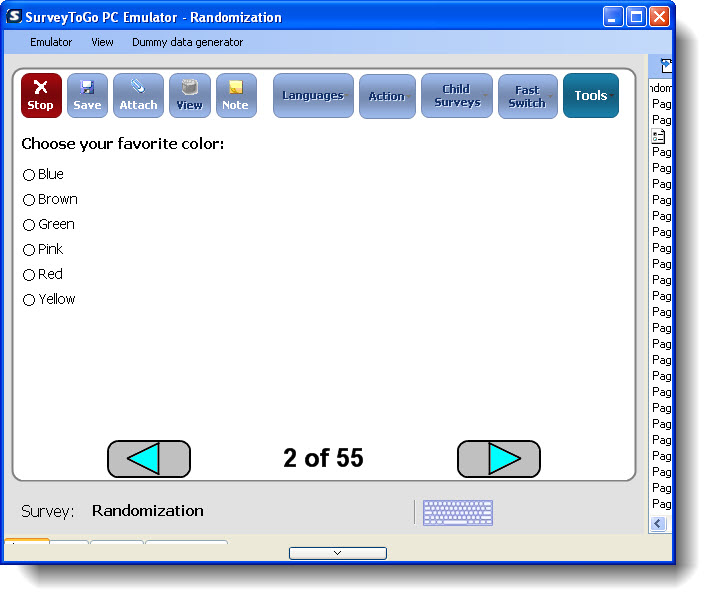716x605 pixels.
Task: Open the View database icon button
Action: pos(190,95)
